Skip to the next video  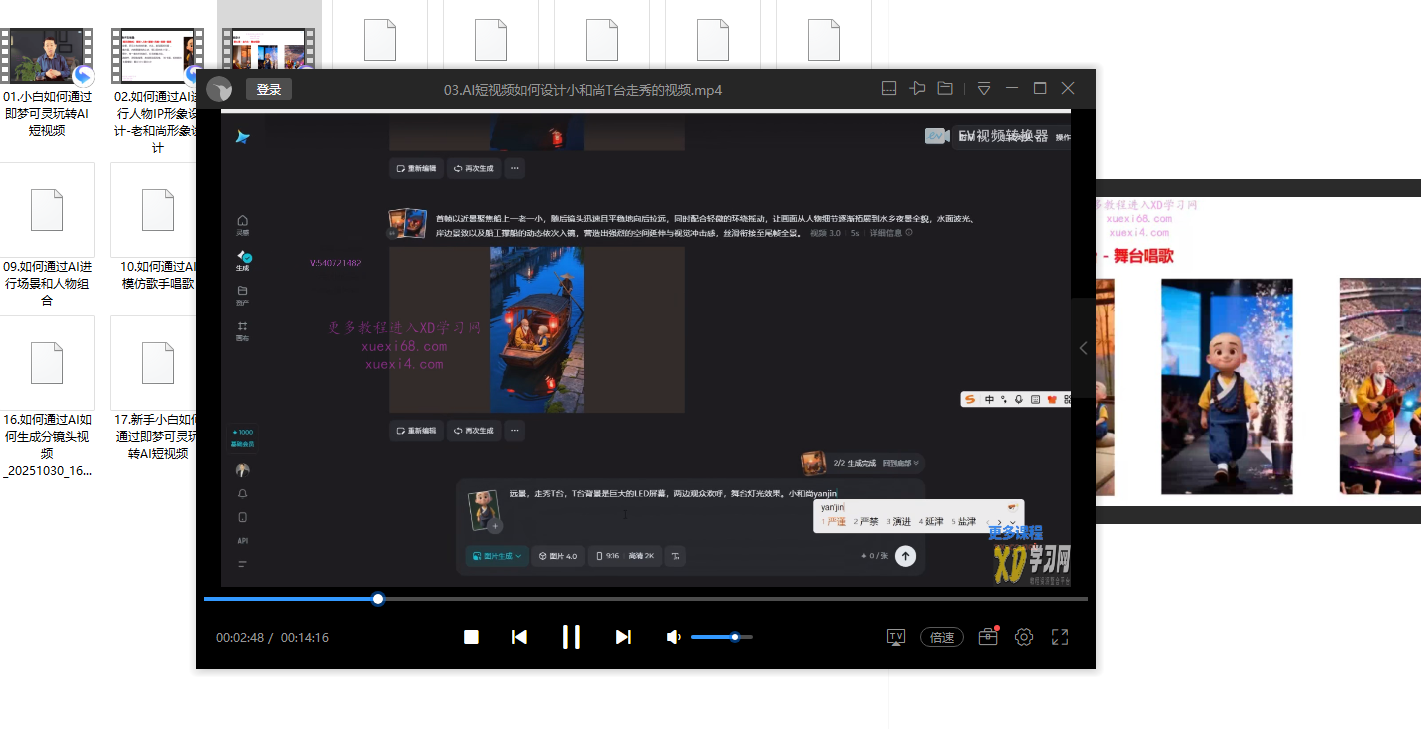[x=623, y=637]
